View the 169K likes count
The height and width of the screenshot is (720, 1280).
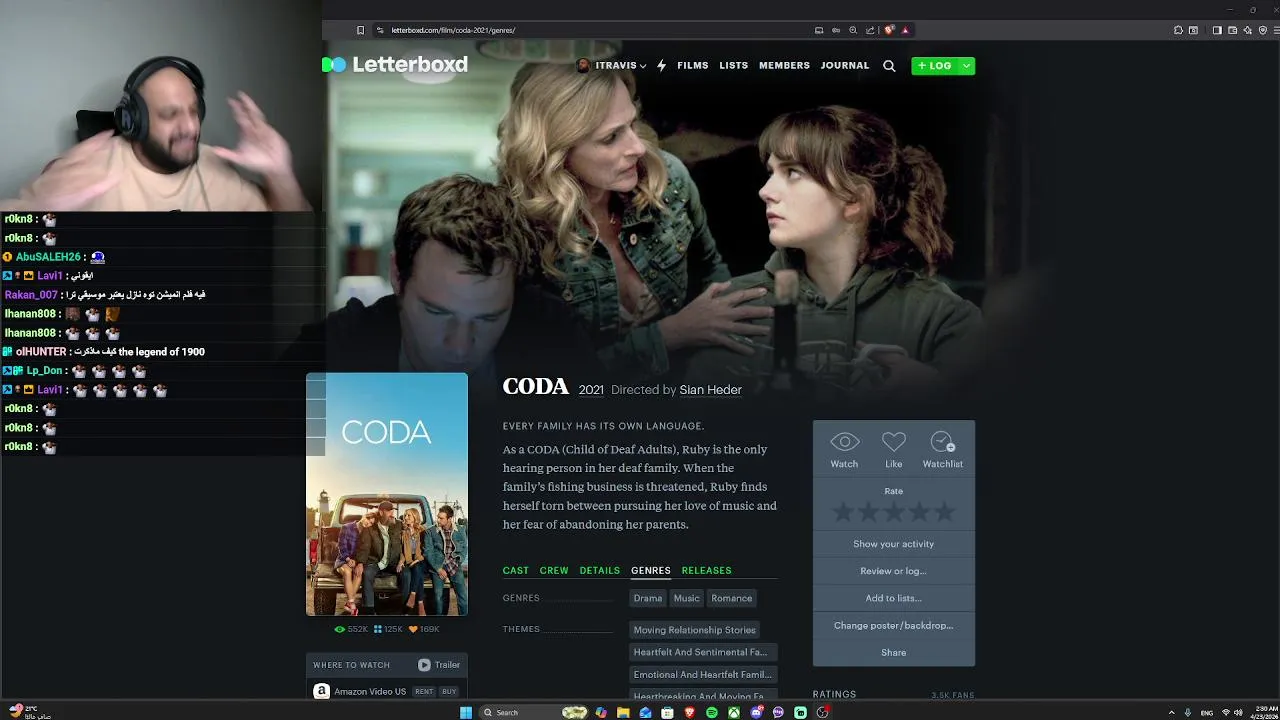tap(424, 629)
